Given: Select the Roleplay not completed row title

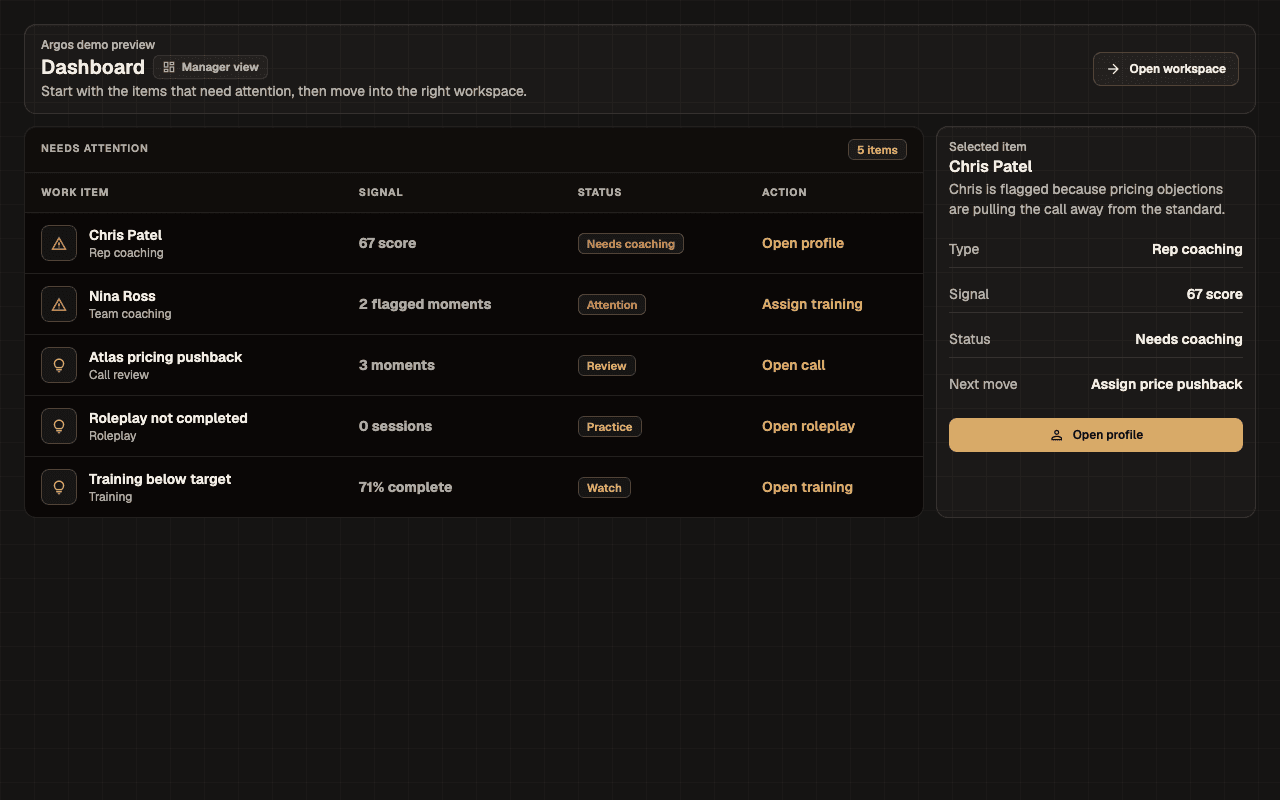Looking at the screenshot, I should coord(168,418).
